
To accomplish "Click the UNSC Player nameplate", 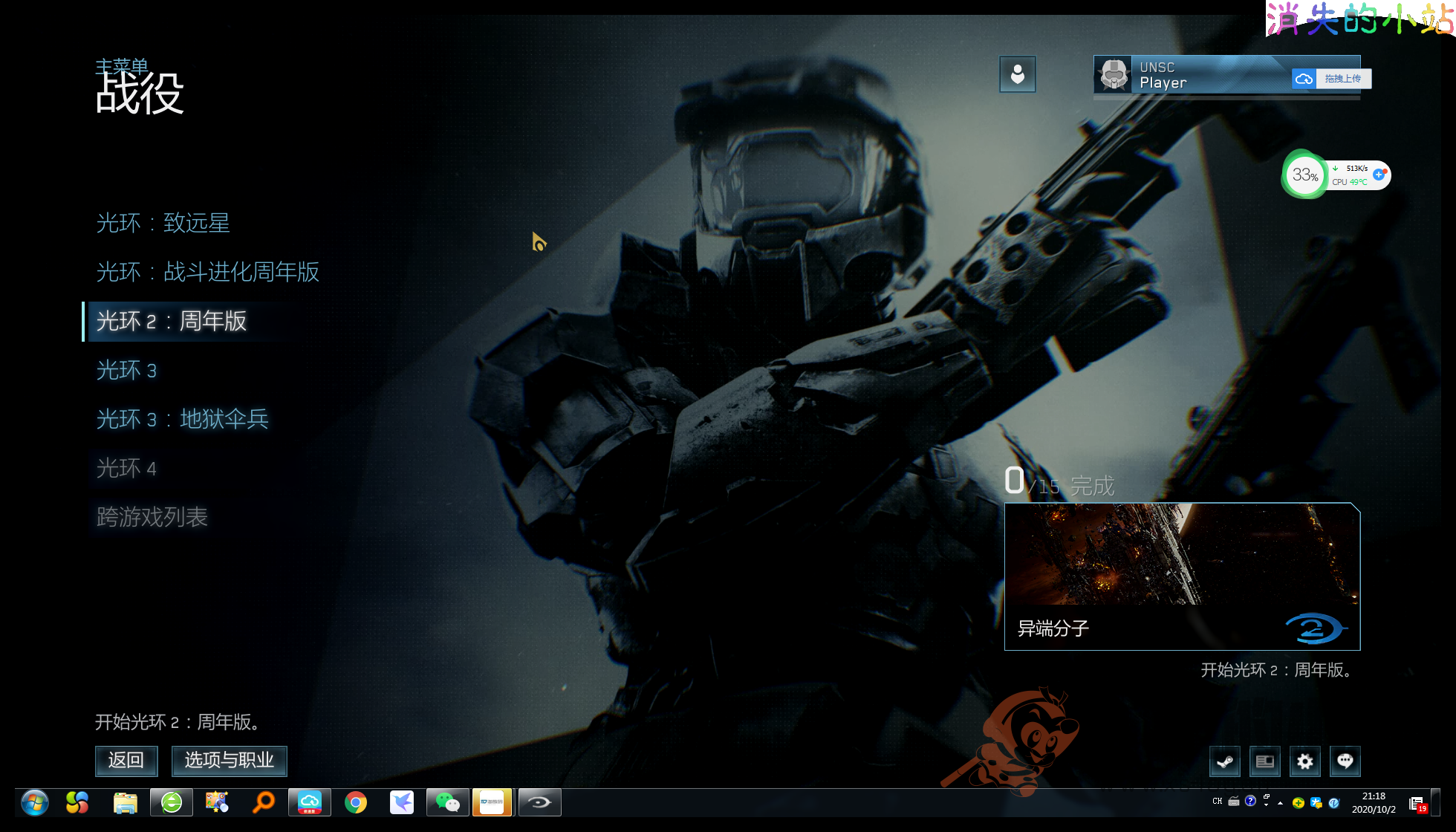I will point(1226,75).
